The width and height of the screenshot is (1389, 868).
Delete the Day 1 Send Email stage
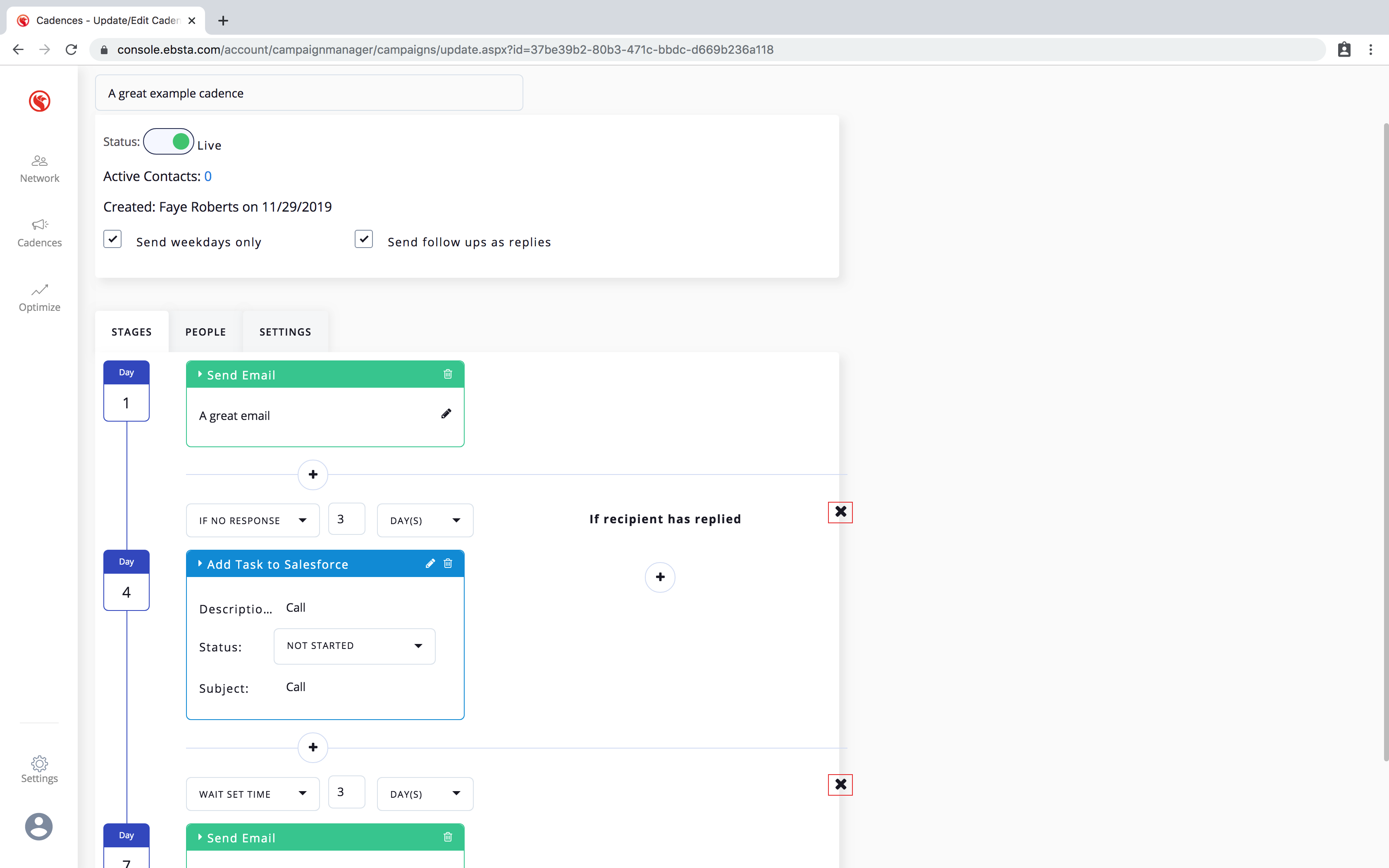[x=448, y=374]
